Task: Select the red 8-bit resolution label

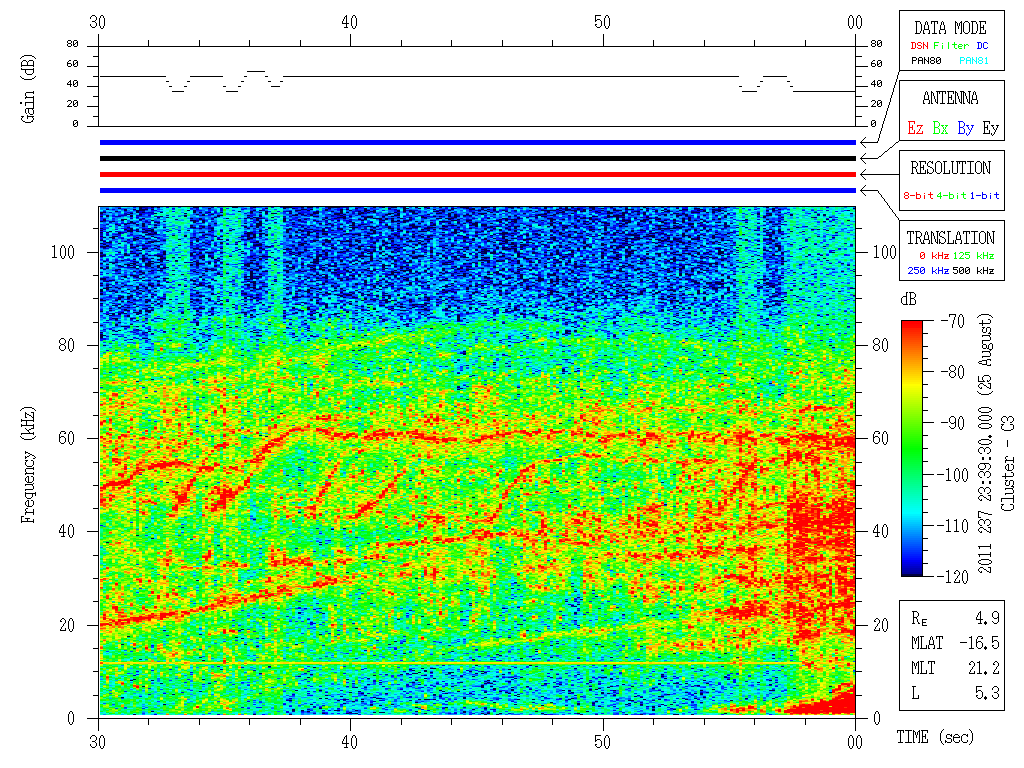Action: pyautogui.click(x=918, y=195)
